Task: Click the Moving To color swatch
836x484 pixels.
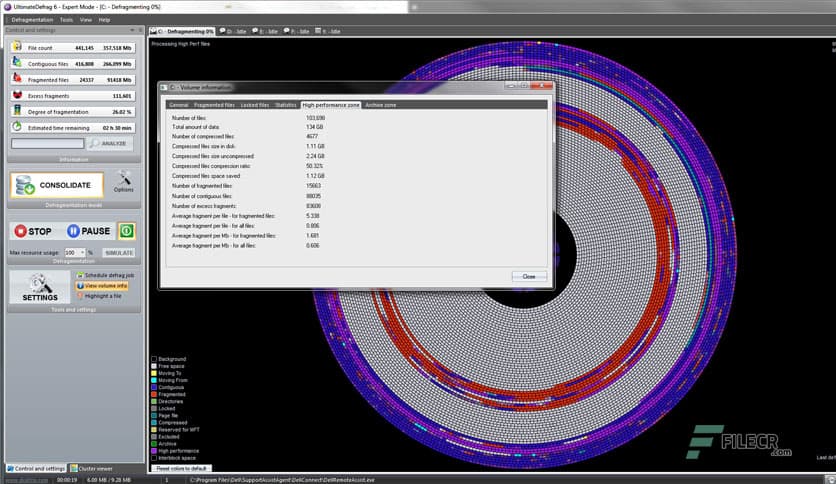Action: (154, 373)
